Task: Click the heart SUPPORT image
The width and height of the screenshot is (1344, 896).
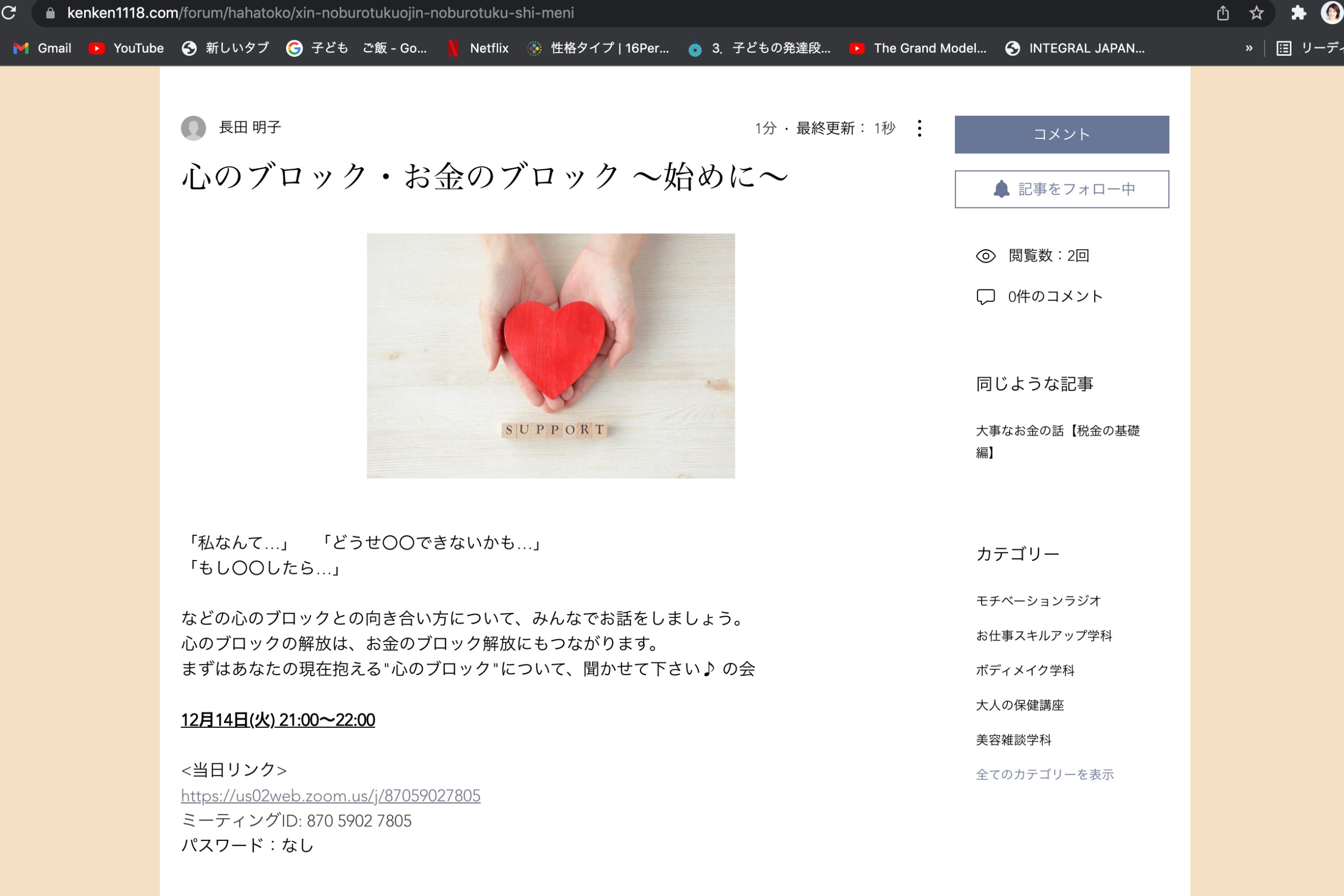Action: (551, 355)
